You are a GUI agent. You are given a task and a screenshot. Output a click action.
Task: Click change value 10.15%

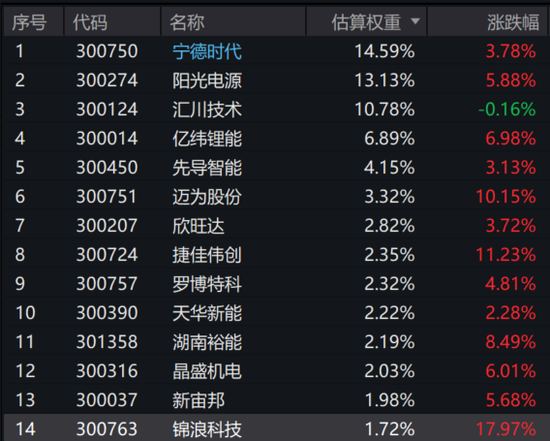pyautogui.click(x=506, y=196)
